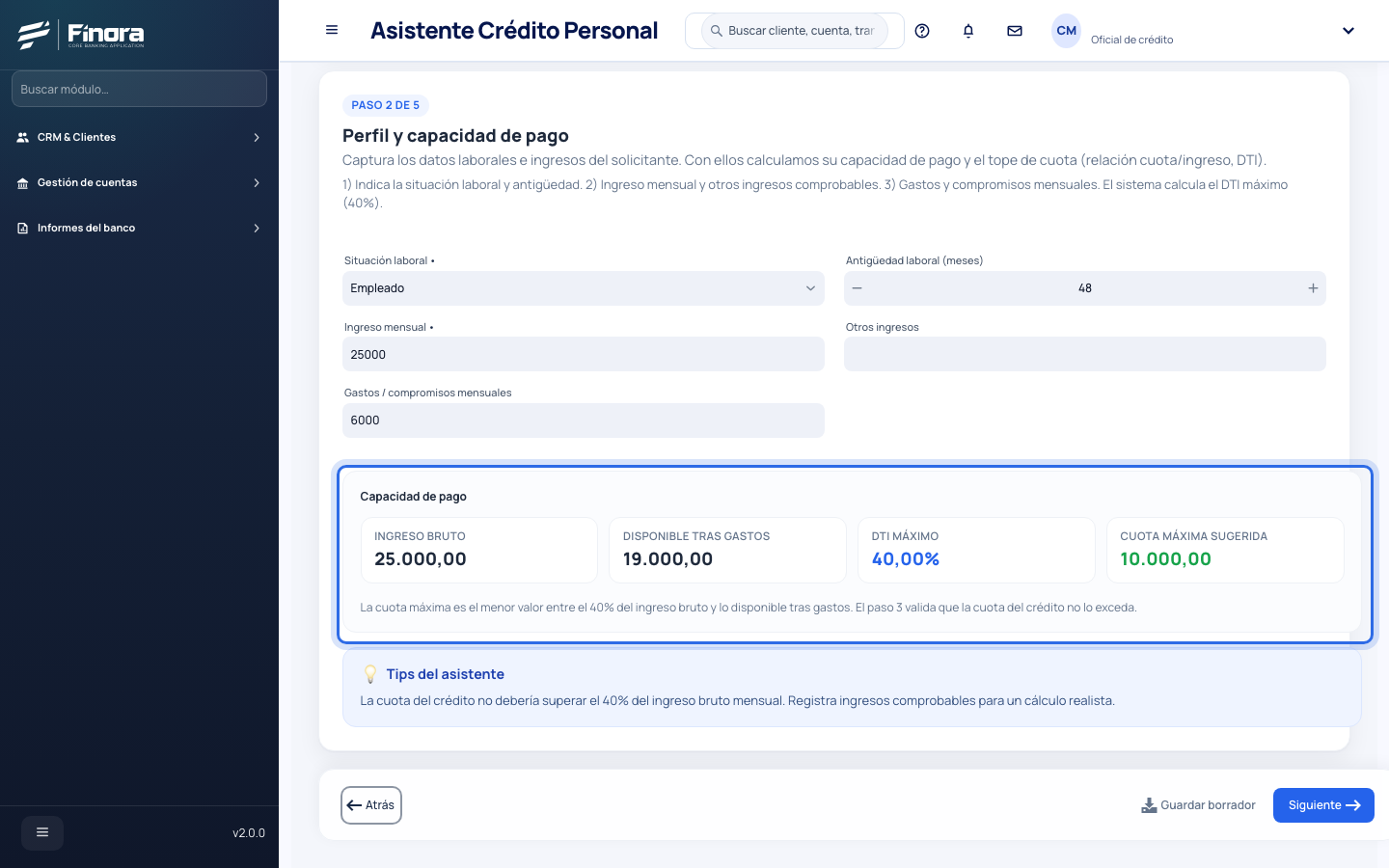Click the Gestión de cuentas bank icon
The height and width of the screenshot is (868, 1389).
coord(22,183)
